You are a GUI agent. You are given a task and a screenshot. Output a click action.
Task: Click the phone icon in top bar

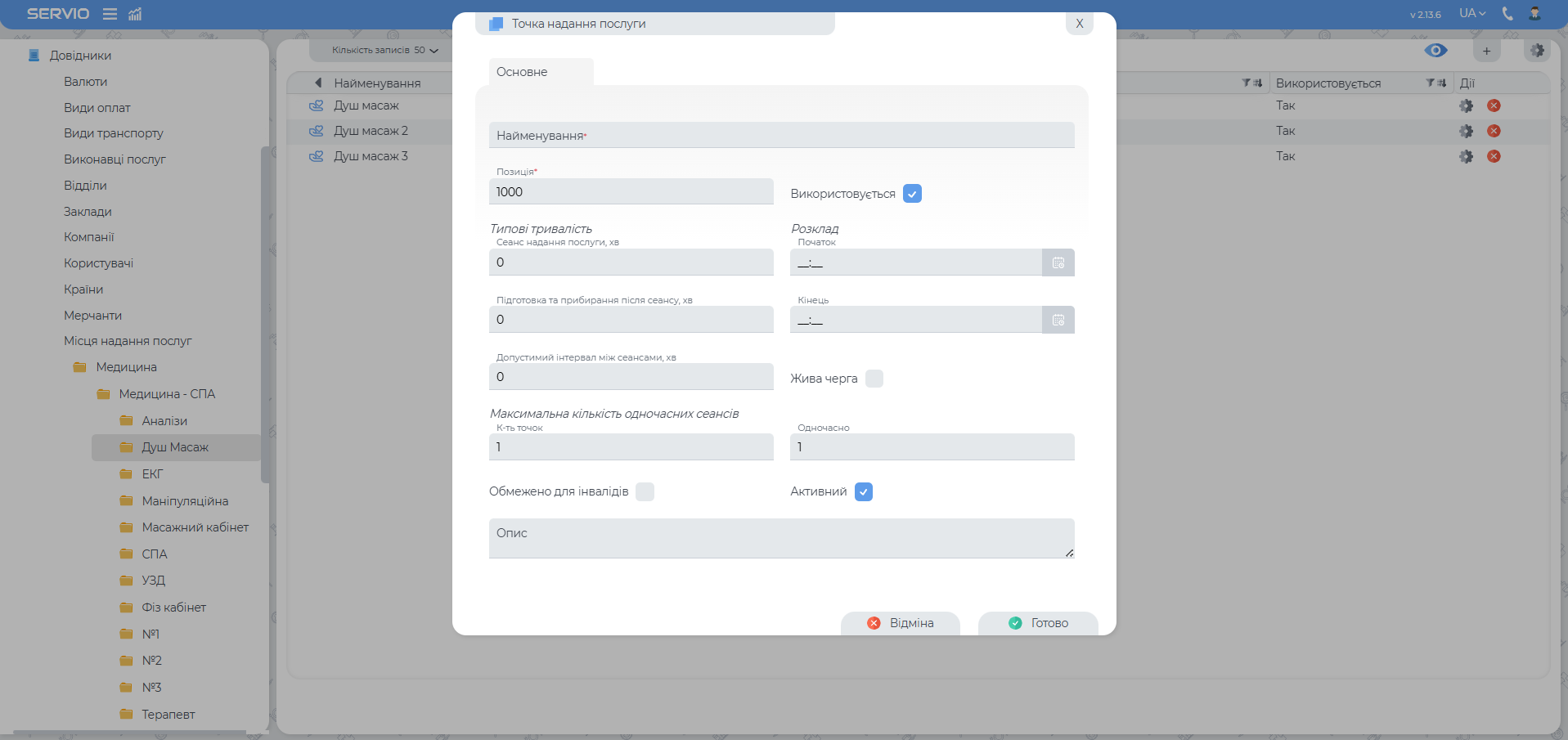click(x=1507, y=14)
